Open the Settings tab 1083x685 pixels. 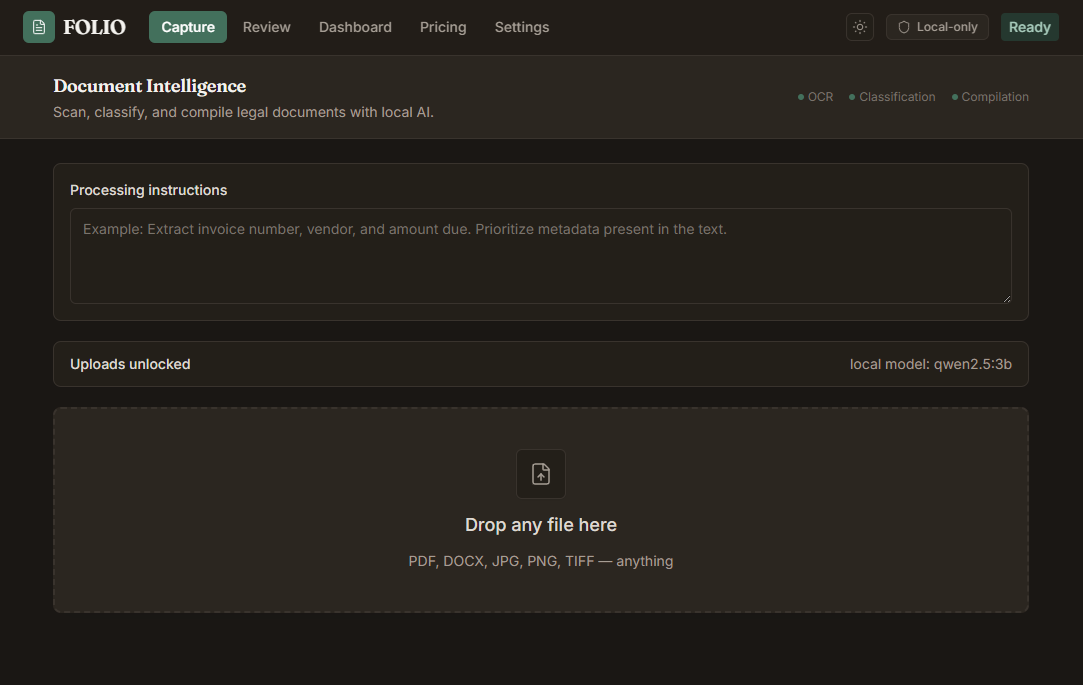coord(521,27)
